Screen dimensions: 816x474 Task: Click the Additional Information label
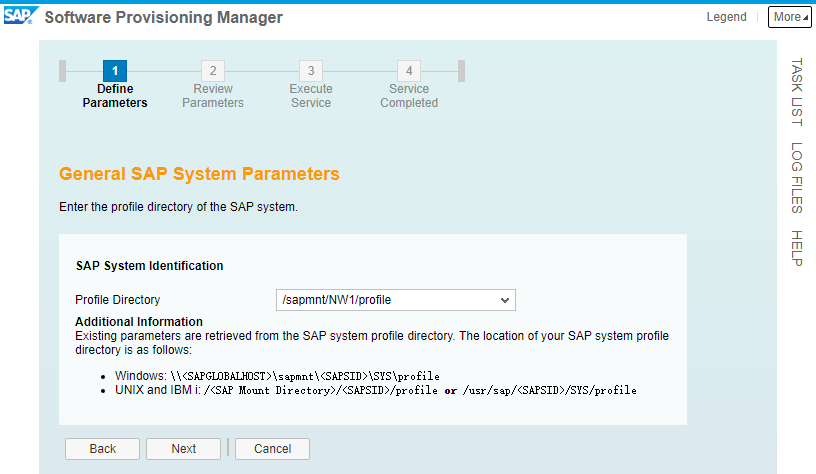(x=139, y=322)
